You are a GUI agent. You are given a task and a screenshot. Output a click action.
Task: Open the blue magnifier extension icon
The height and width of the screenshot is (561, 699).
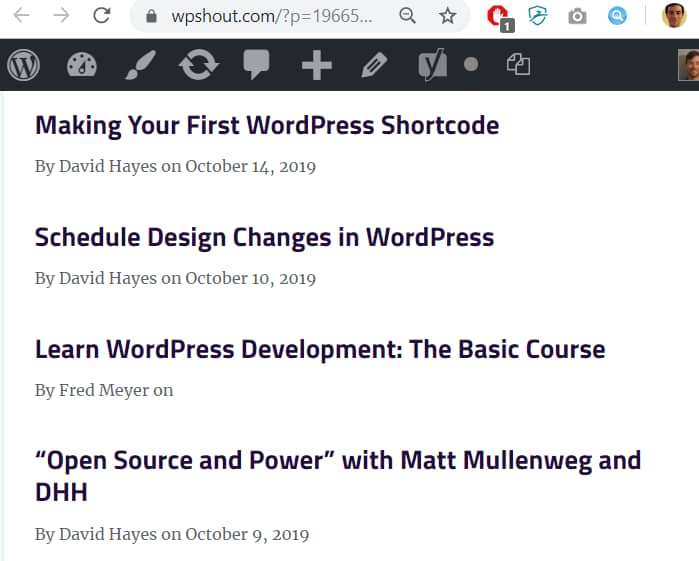(617, 16)
